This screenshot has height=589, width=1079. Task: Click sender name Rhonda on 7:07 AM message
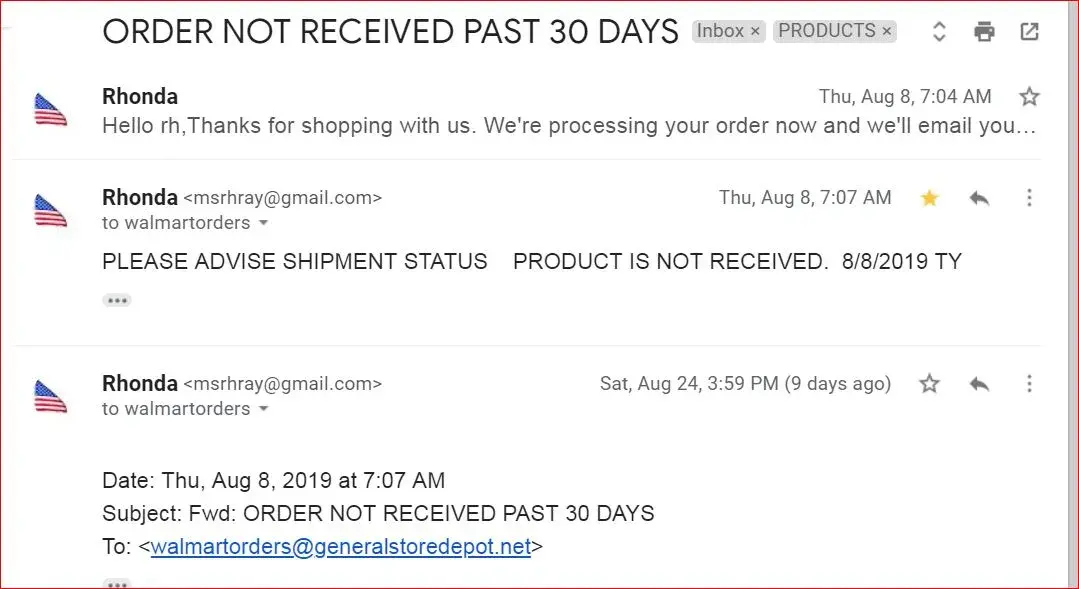point(140,197)
